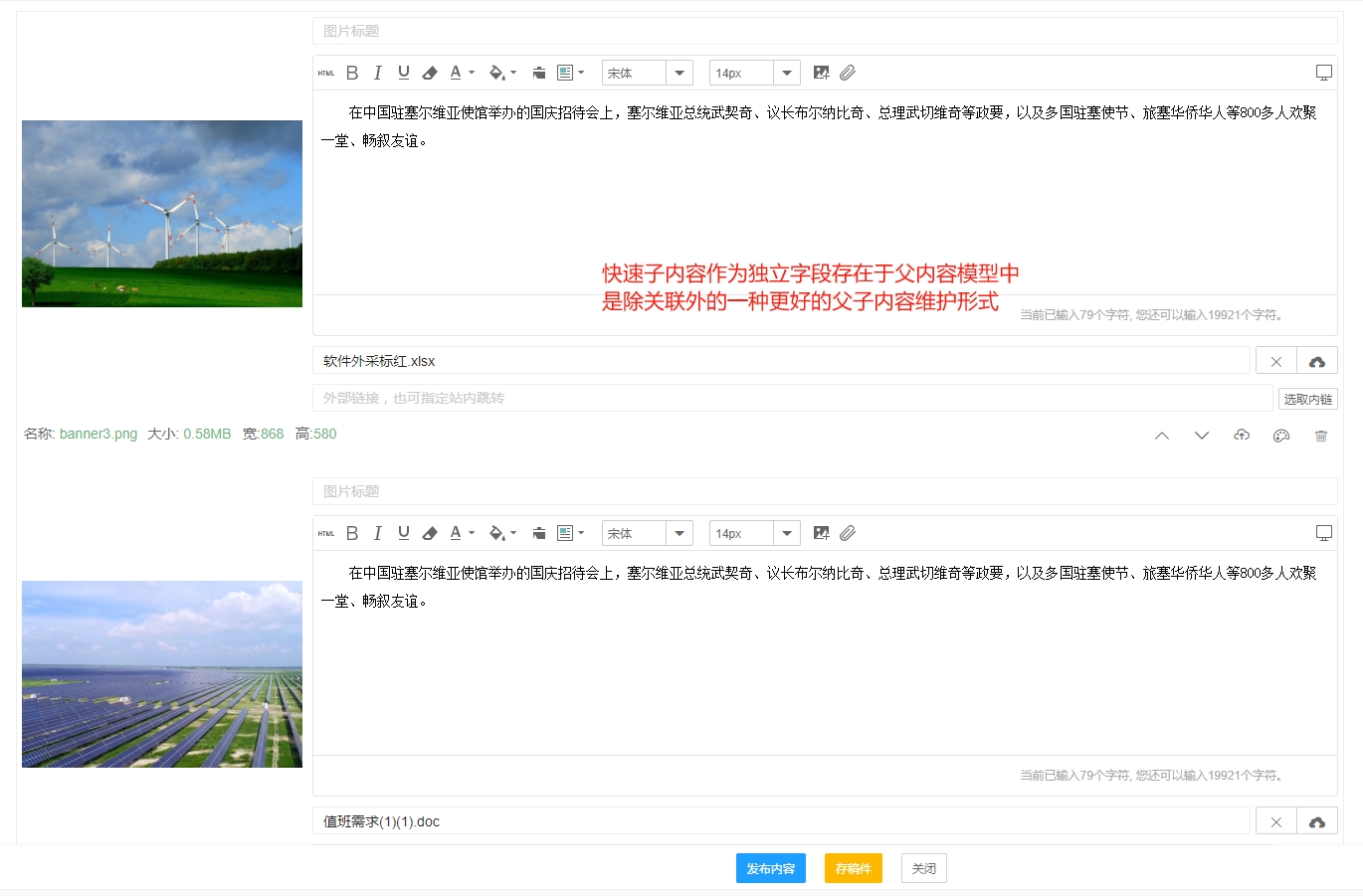
Task: Attach a file via the paperclip in the solar panel editor
Action: 848,533
